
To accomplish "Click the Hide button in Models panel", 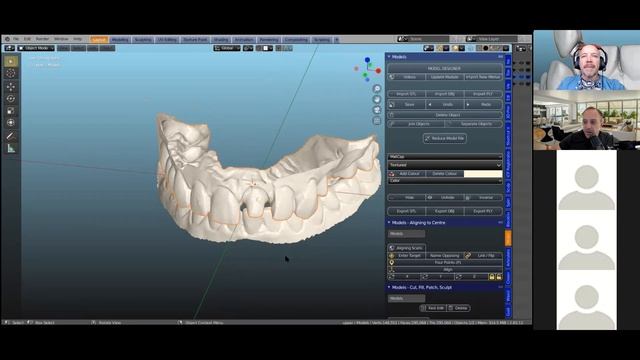I will click(x=407, y=198).
